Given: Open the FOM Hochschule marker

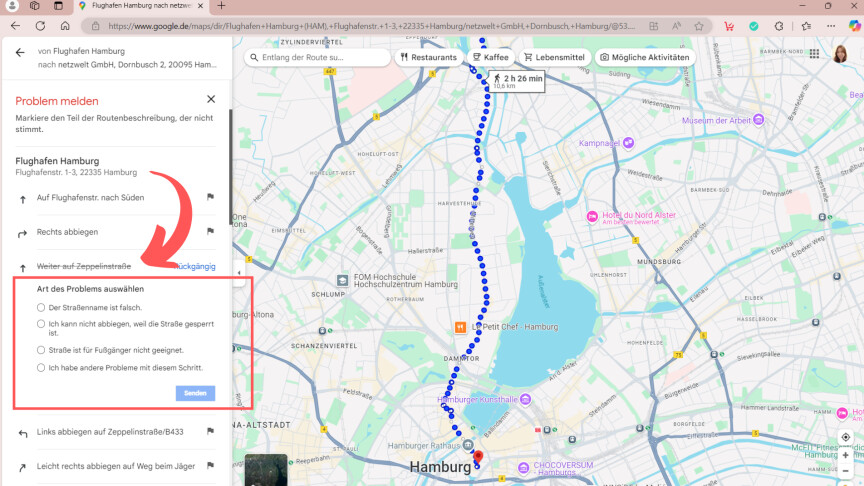Looking at the screenshot, I should [342, 280].
